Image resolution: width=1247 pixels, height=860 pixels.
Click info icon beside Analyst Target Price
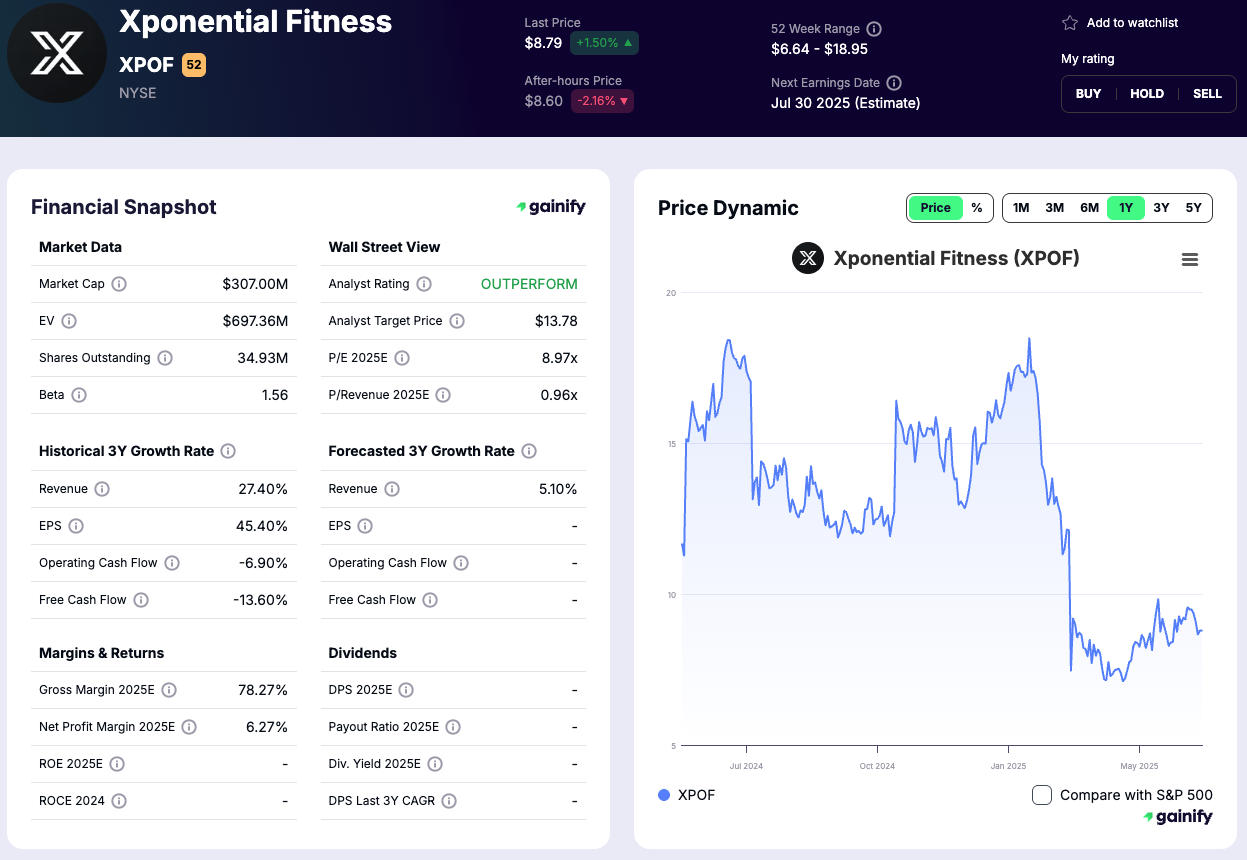coord(457,321)
